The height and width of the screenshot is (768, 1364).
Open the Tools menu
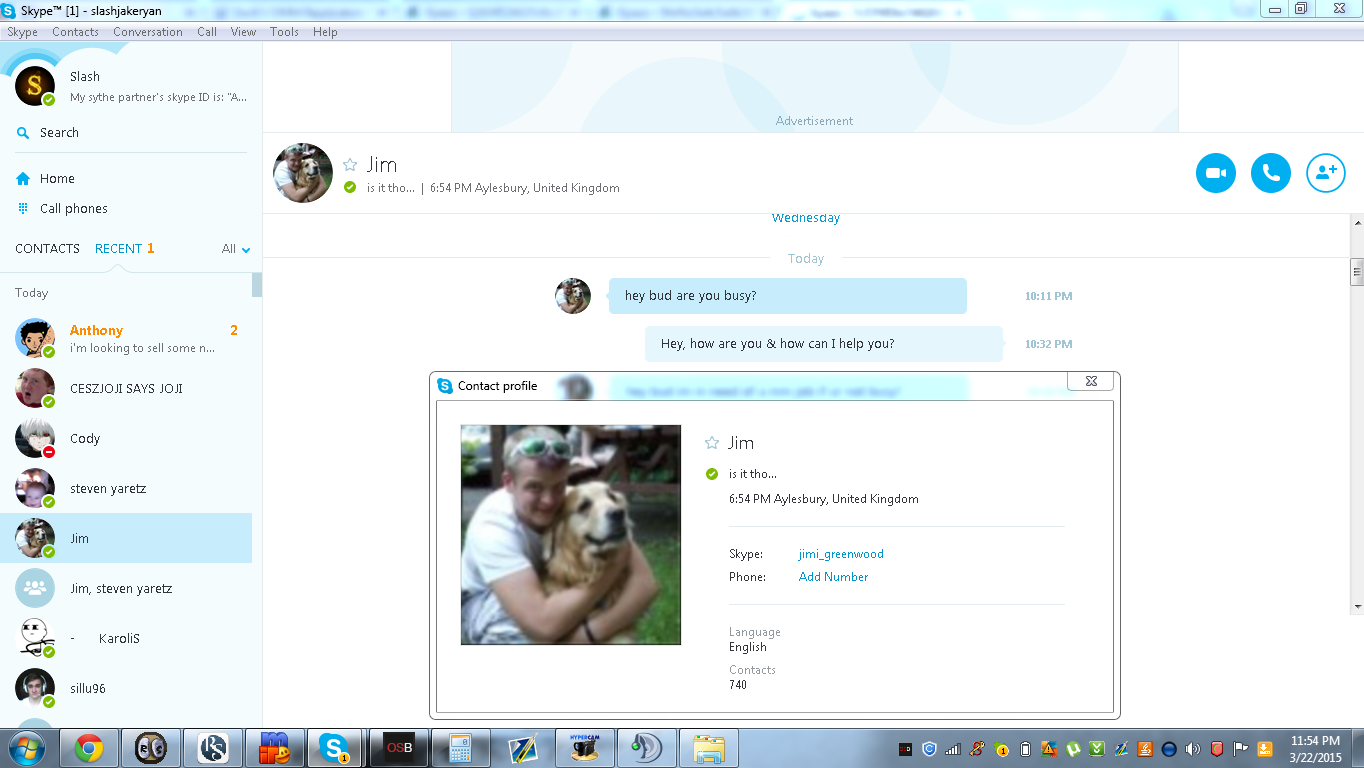point(284,32)
